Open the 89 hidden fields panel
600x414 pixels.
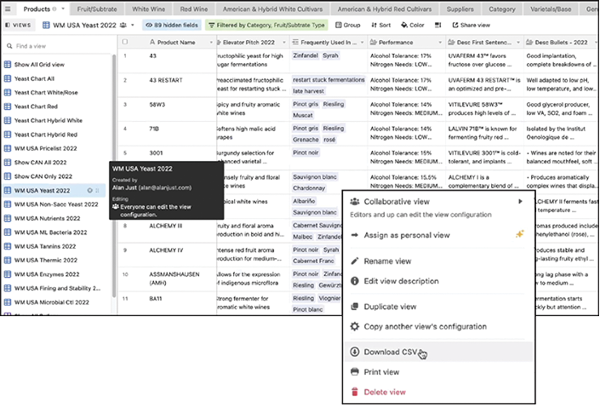[x=172, y=25]
